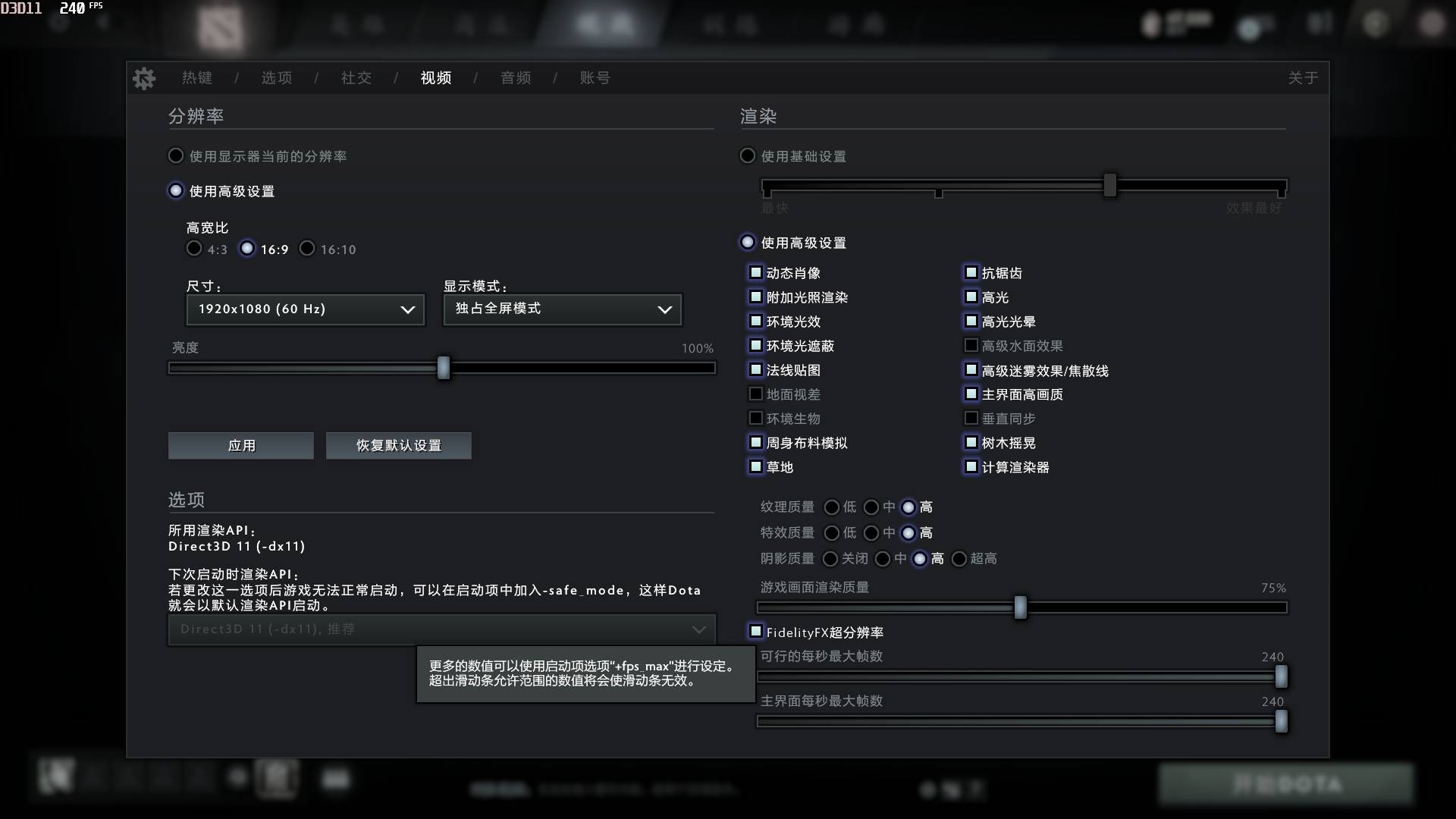Image resolution: width=1456 pixels, height=819 pixels.
Task: Switch to the 热键 hotkeys tab
Action: point(197,78)
